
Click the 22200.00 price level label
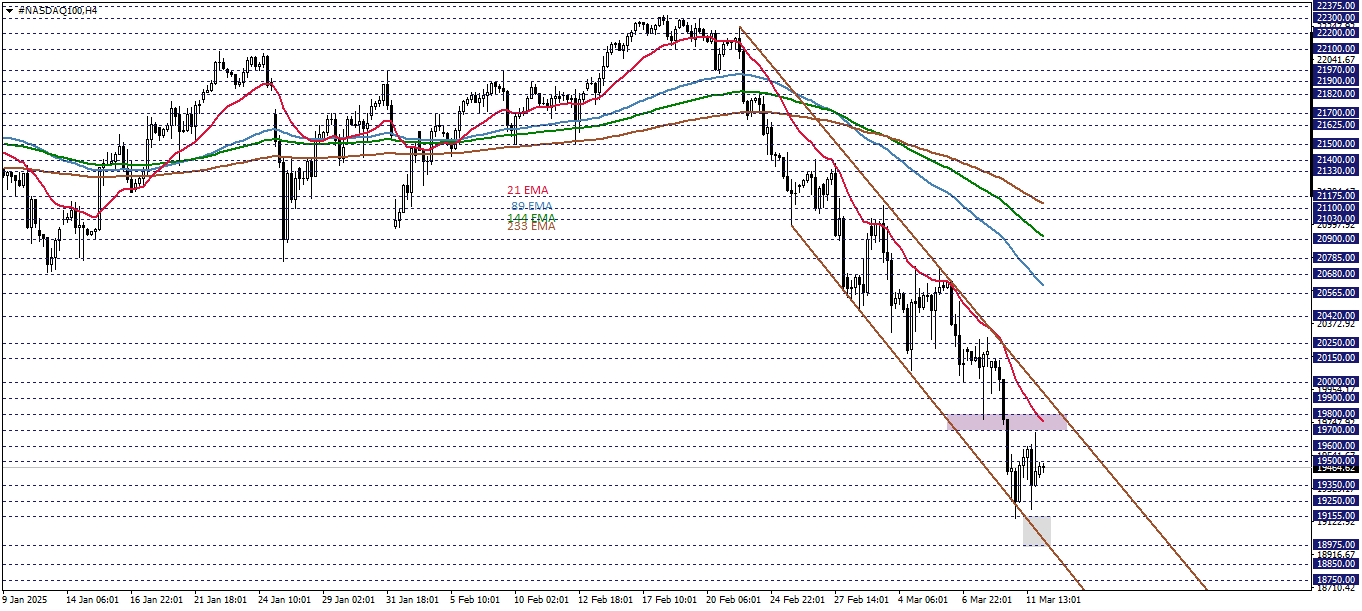(1336, 33)
